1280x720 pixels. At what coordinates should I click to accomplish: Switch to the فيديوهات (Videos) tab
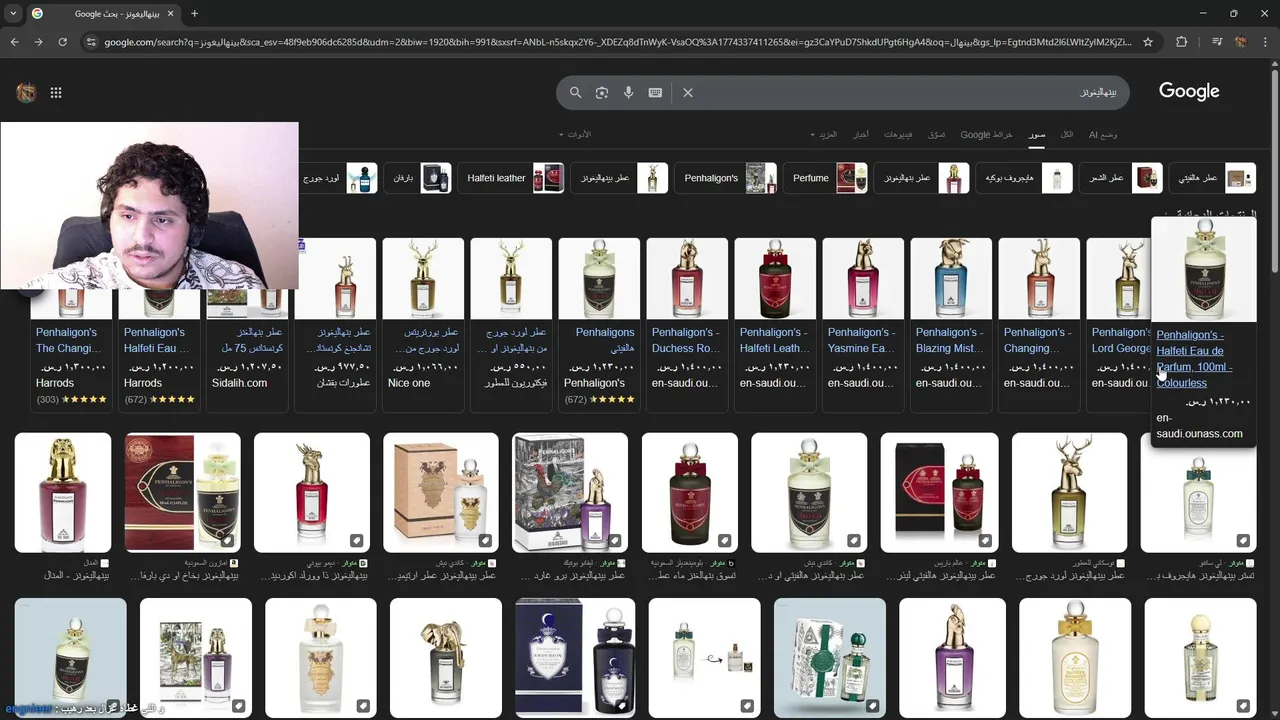click(x=898, y=134)
